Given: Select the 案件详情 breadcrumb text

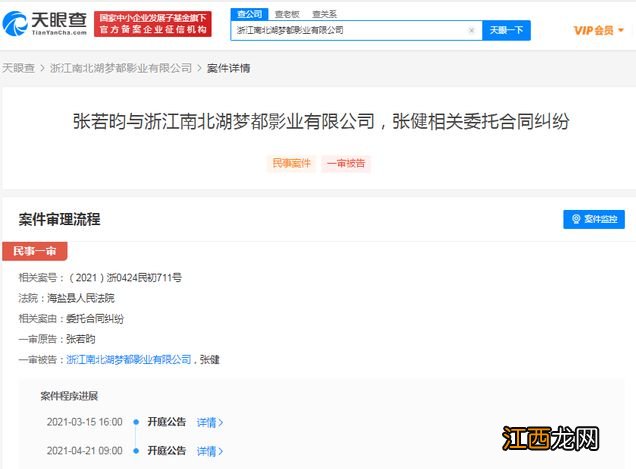Looking at the screenshot, I should tap(228, 68).
